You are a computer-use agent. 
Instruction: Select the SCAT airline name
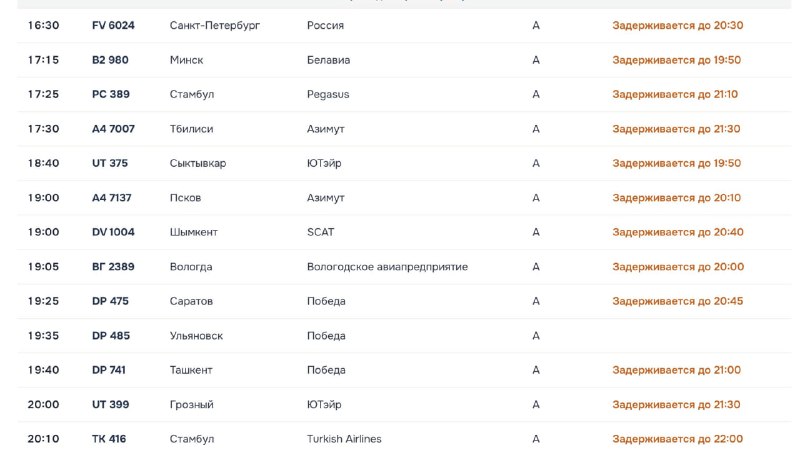coord(320,232)
